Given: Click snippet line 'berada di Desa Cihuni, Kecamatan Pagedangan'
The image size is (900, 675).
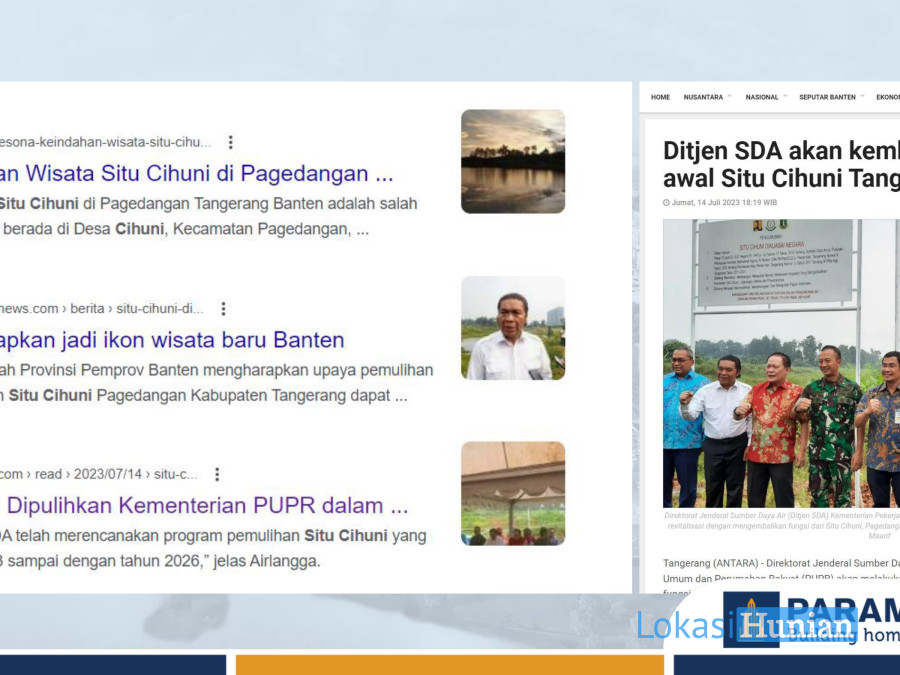Looking at the screenshot, I should coord(184,229).
